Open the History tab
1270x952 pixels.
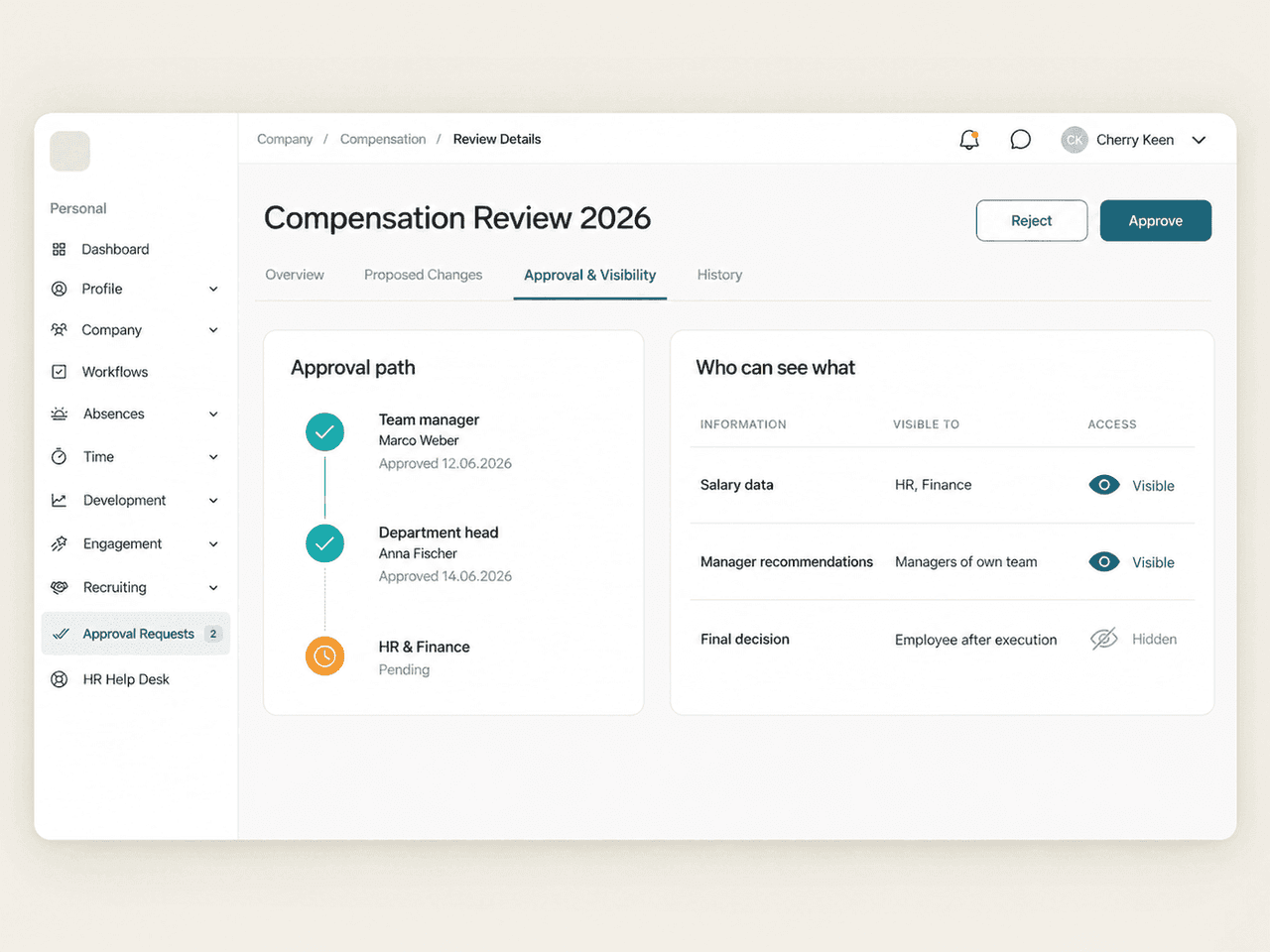[719, 275]
